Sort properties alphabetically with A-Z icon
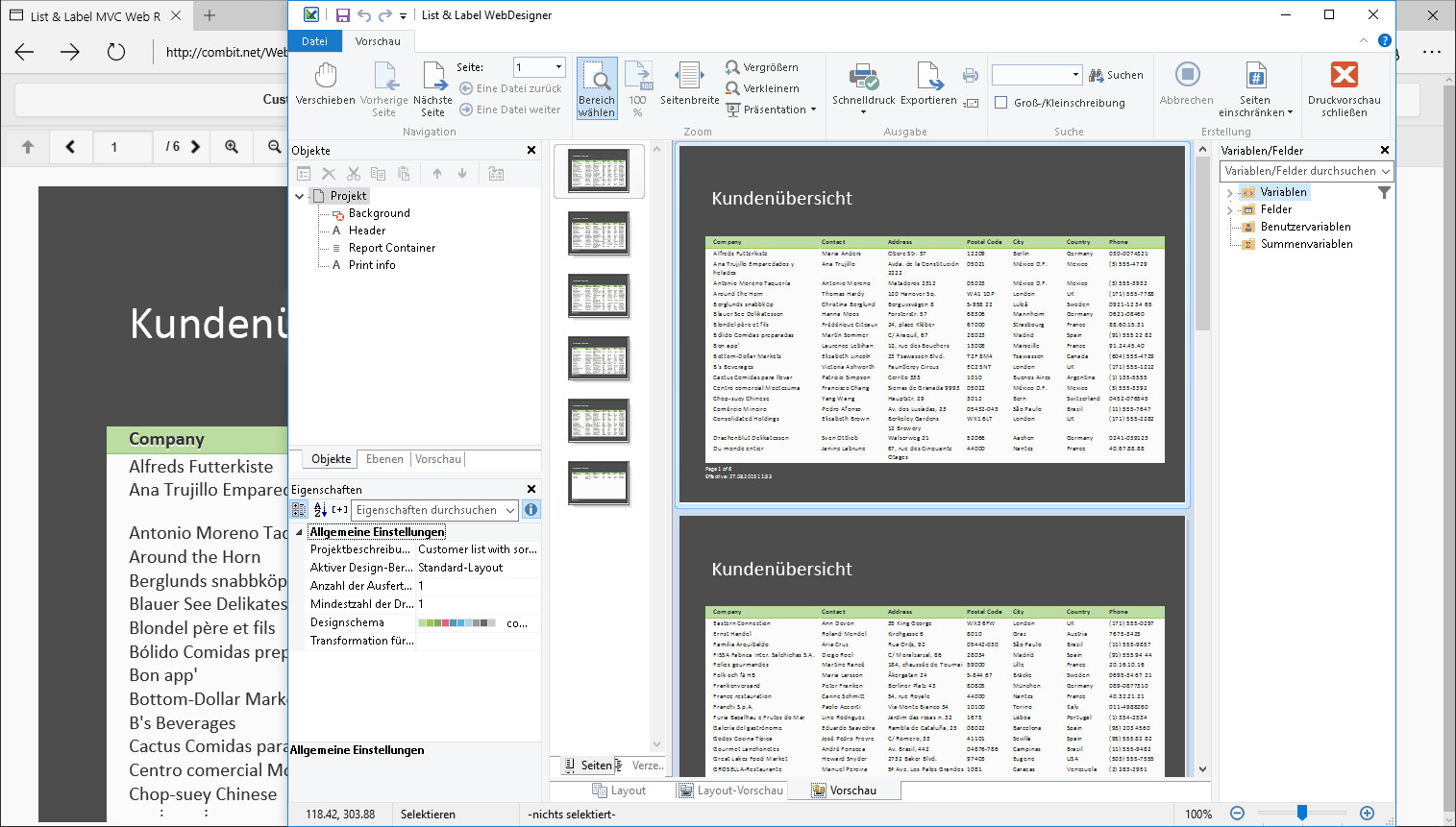This screenshot has width=1456, height=827. coord(321,510)
